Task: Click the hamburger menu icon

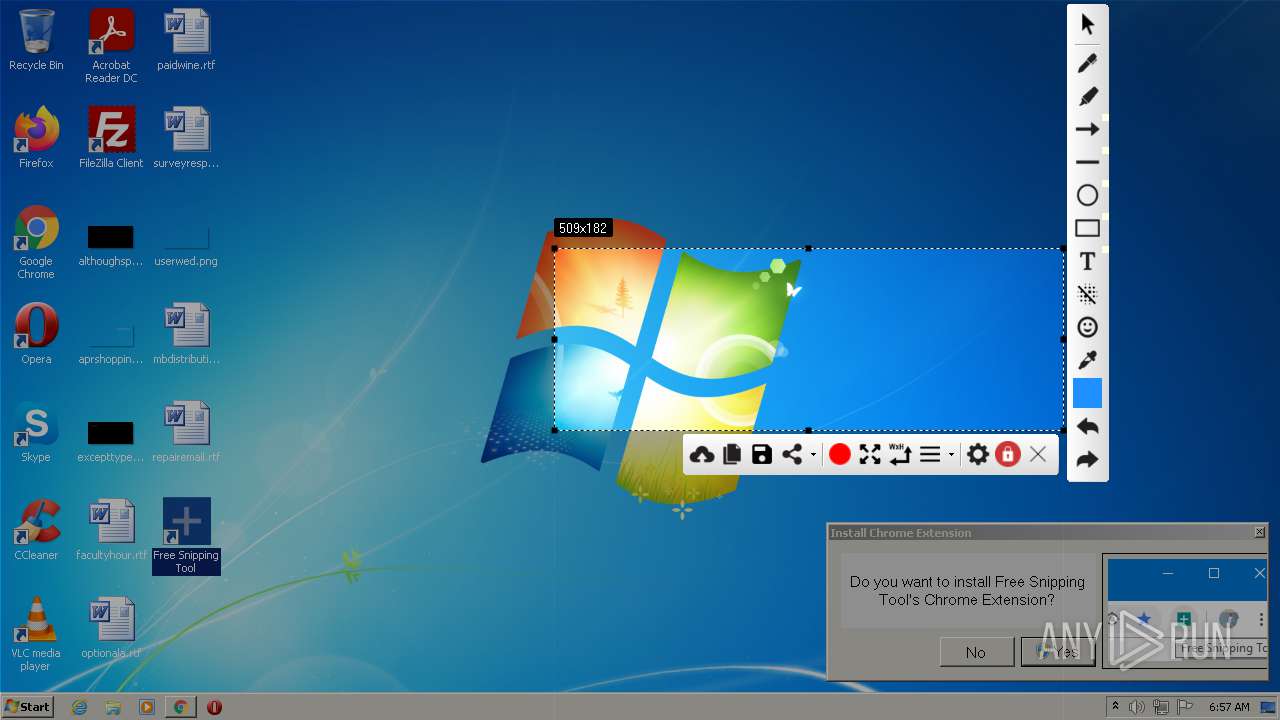Action: point(930,455)
